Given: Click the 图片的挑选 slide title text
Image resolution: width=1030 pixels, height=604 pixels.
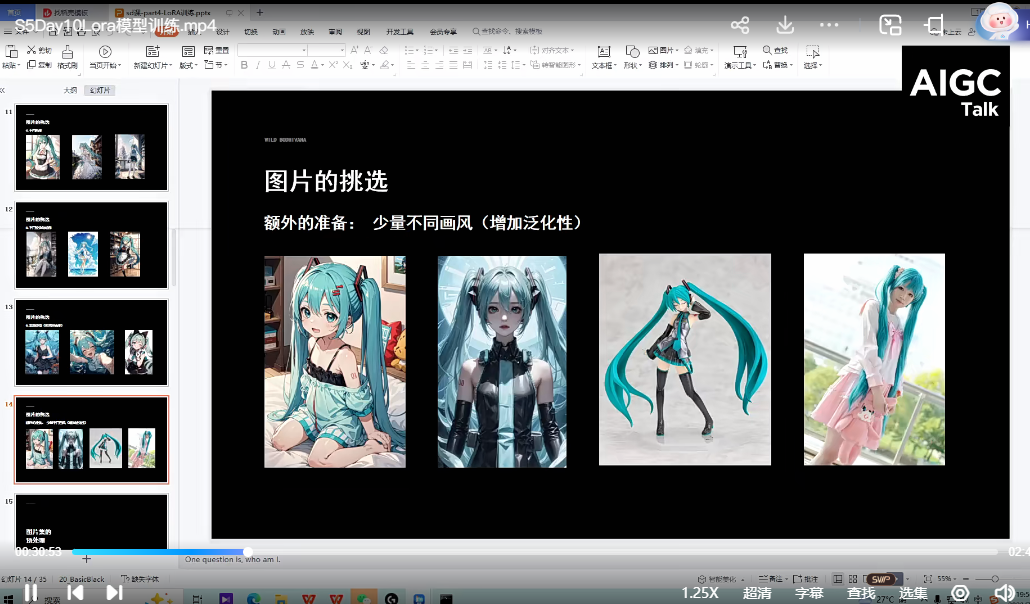Looking at the screenshot, I should pos(326,181).
